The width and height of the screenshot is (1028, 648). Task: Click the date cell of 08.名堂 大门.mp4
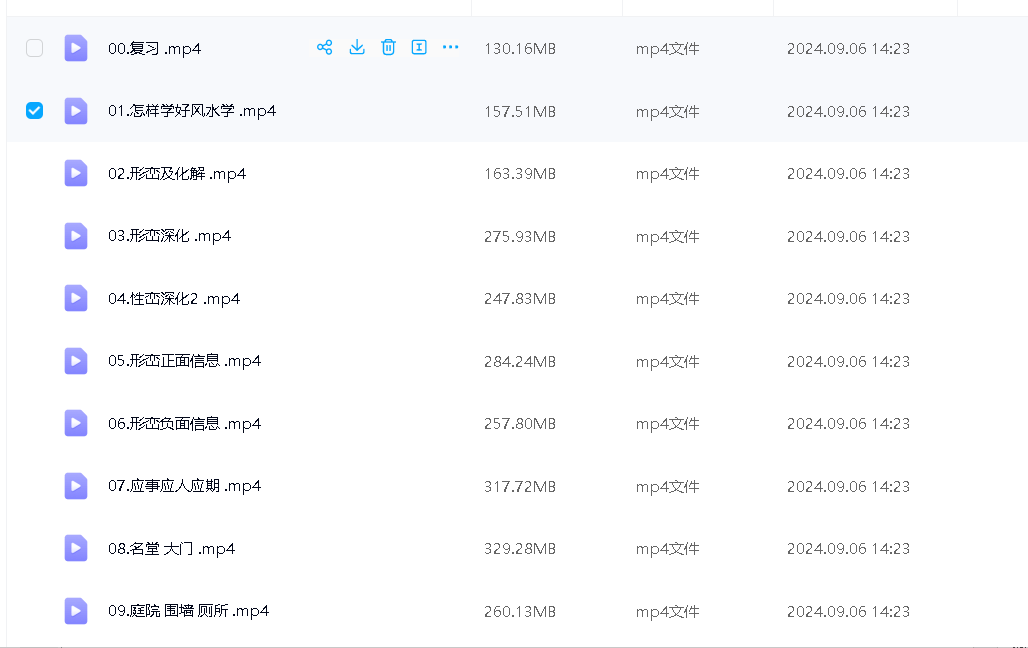click(847, 548)
